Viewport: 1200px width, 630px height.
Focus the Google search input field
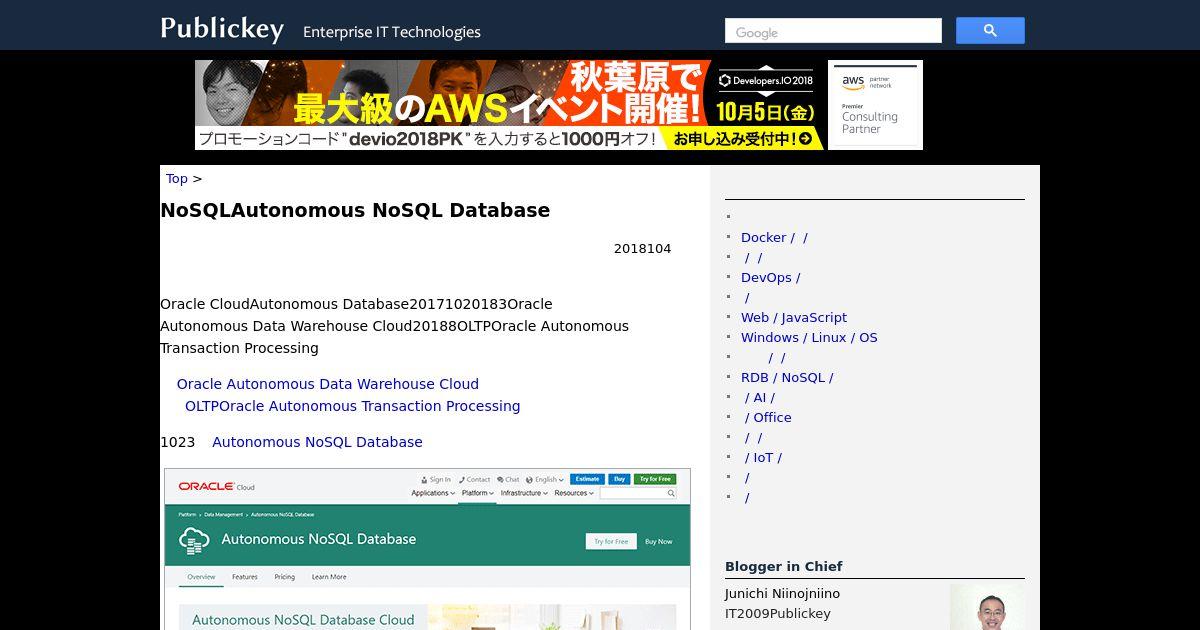coord(833,31)
